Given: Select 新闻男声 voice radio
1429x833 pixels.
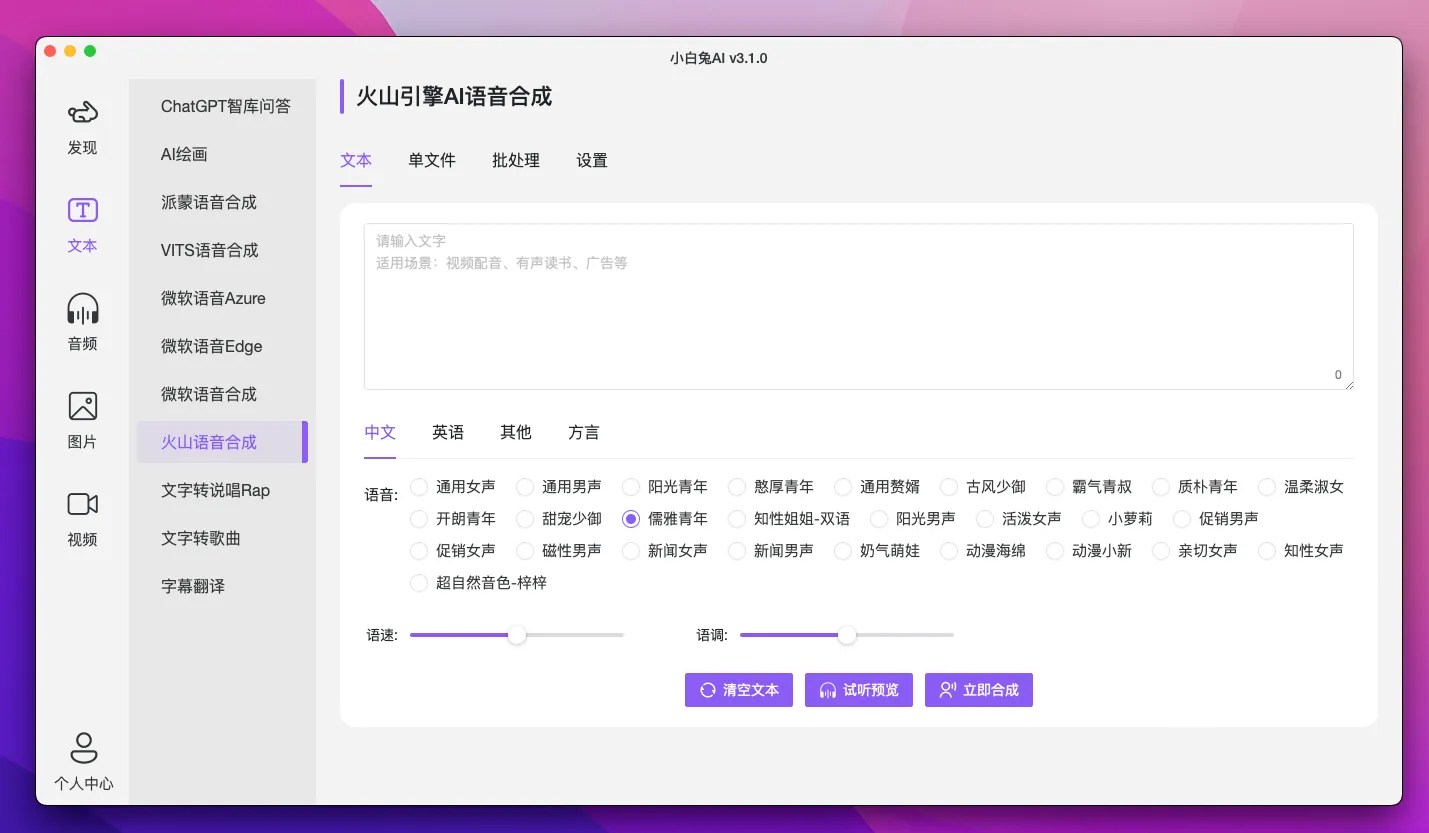Looking at the screenshot, I should [x=737, y=551].
